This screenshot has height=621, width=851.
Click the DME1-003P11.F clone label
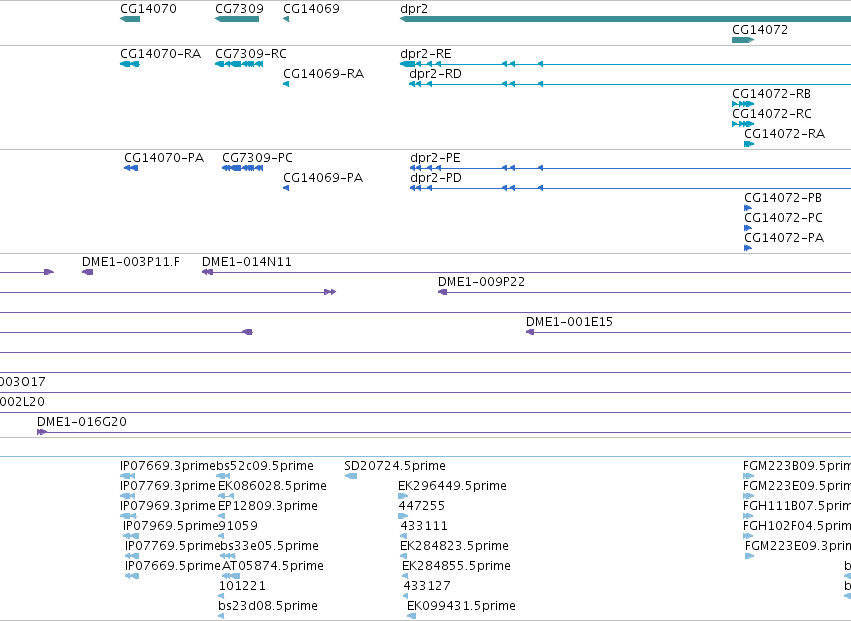click(x=131, y=262)
